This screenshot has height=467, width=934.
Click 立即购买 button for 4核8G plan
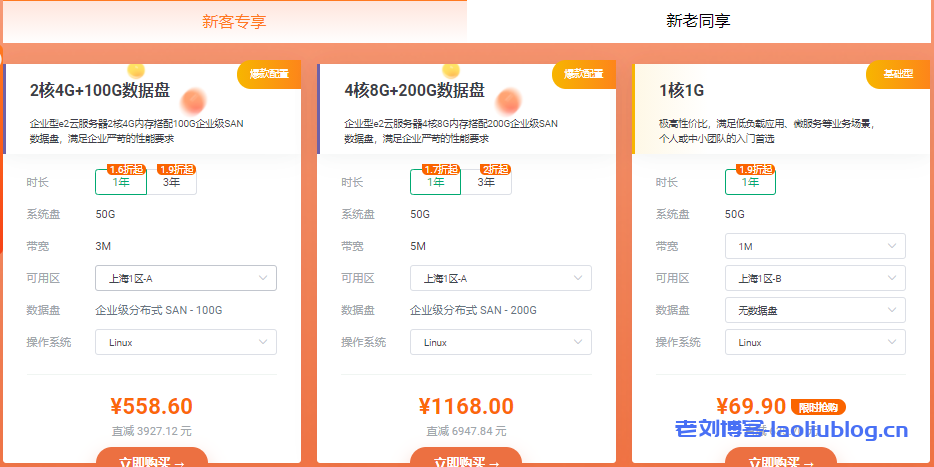pos(466,460)
